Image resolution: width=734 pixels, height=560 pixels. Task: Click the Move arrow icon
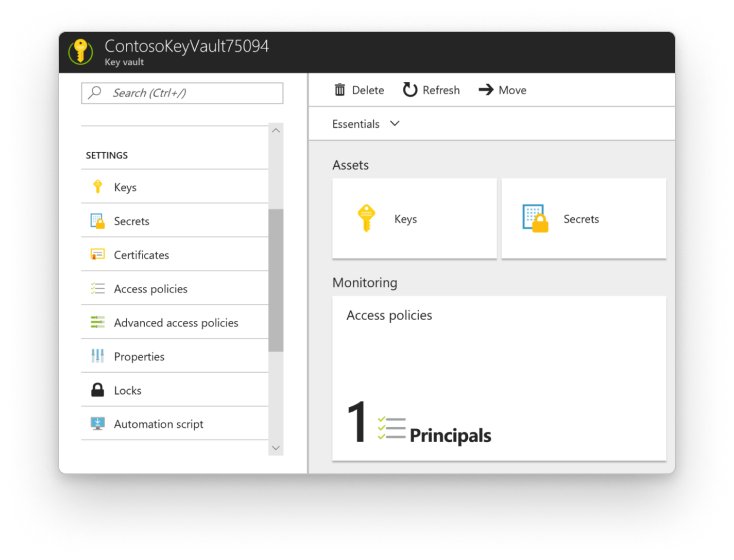(486, 89)
